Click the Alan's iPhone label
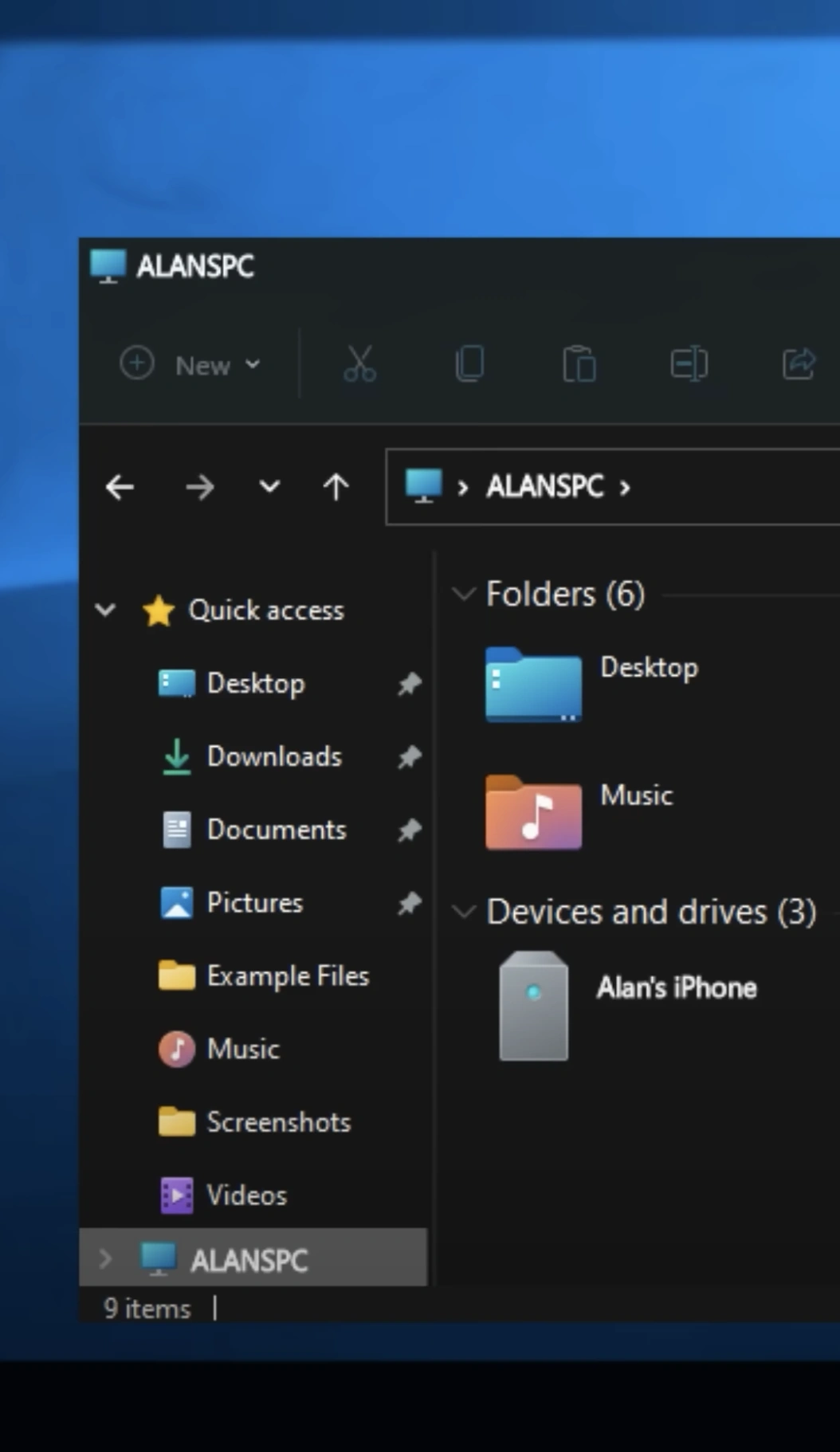Screen dimensions: 840x1452 pyautogui.click(x=677, y=987)
